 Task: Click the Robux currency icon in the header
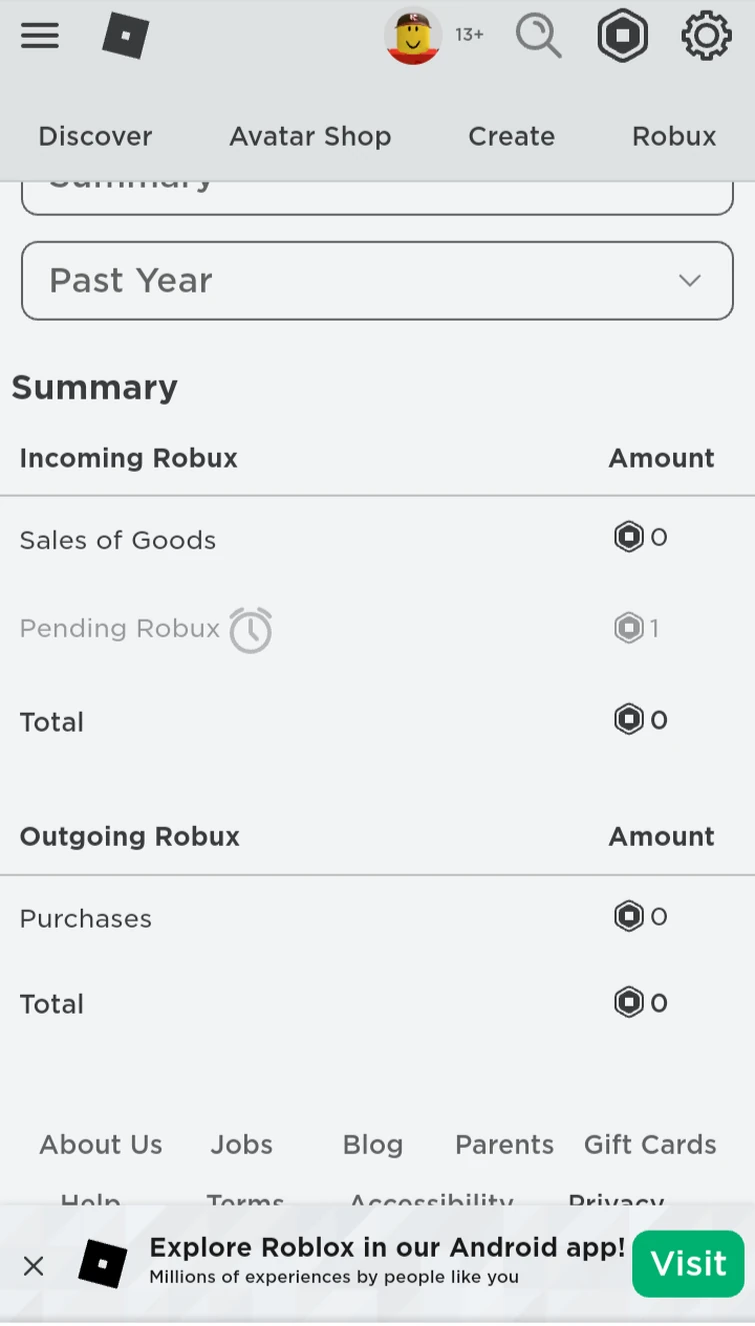(x=622, y=35)
